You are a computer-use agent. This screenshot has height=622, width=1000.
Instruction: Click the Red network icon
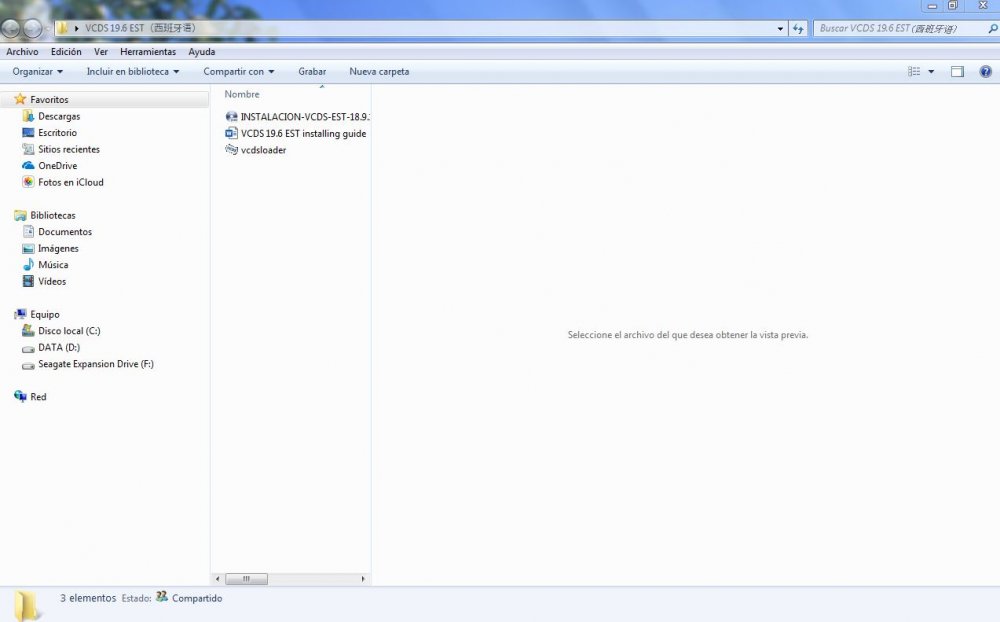tap(20, 396)
